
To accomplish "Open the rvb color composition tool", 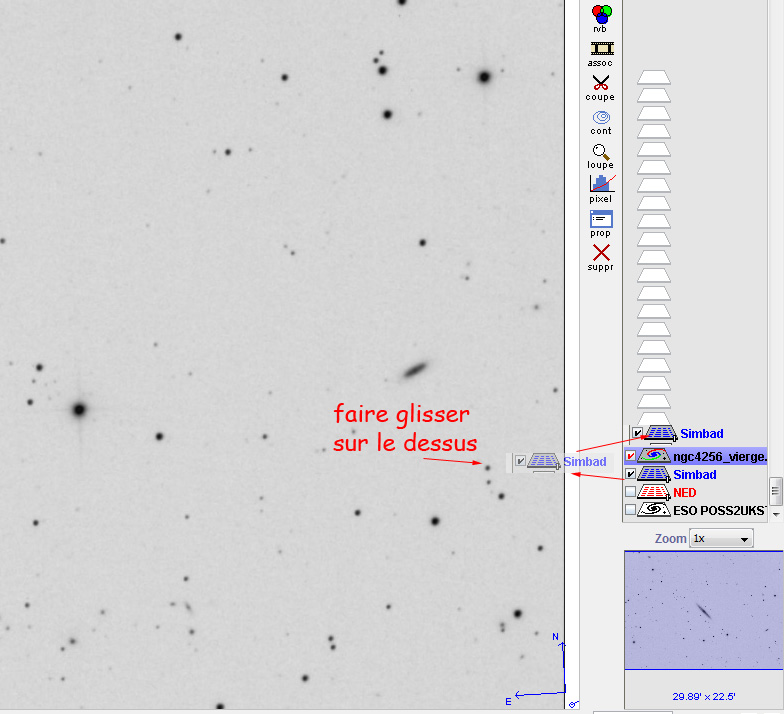I will pos(602,18).
